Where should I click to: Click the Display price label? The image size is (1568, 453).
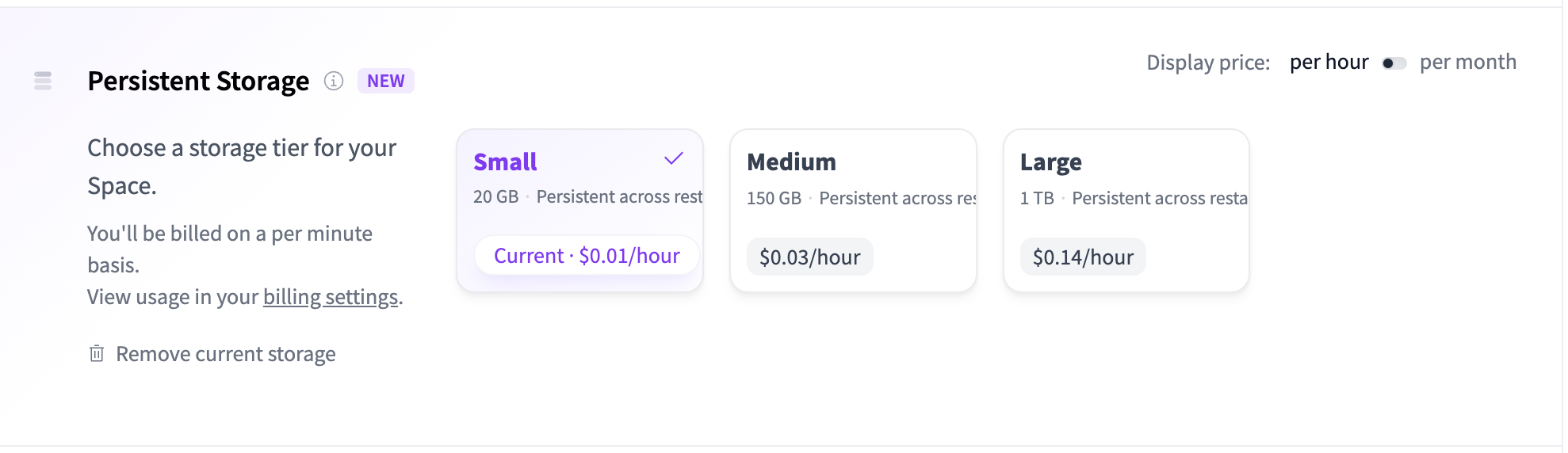1207,63
